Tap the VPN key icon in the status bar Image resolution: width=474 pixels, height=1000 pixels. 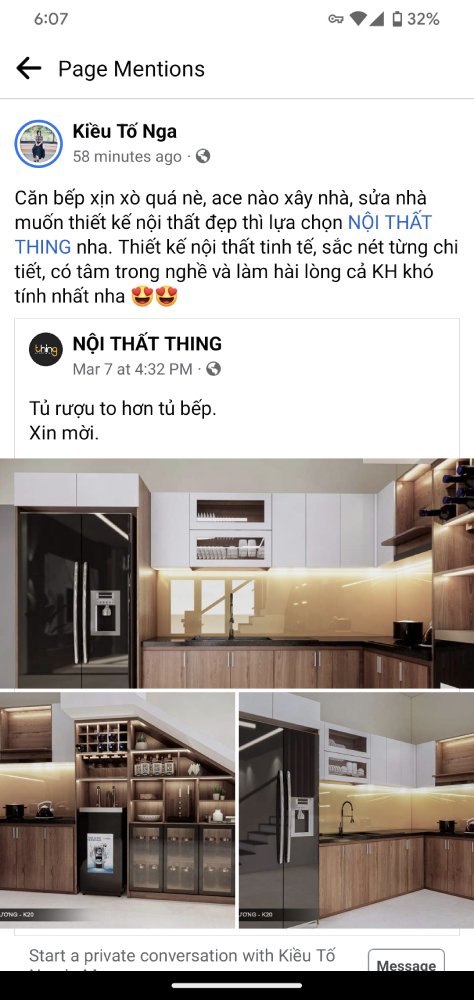pos(336,19)
